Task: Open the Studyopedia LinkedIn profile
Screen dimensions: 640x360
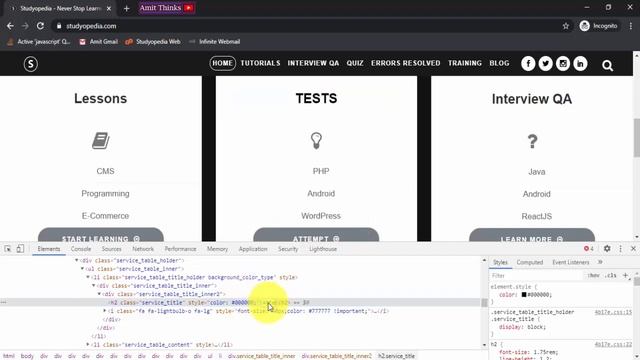Action: (x=580, y=64)
